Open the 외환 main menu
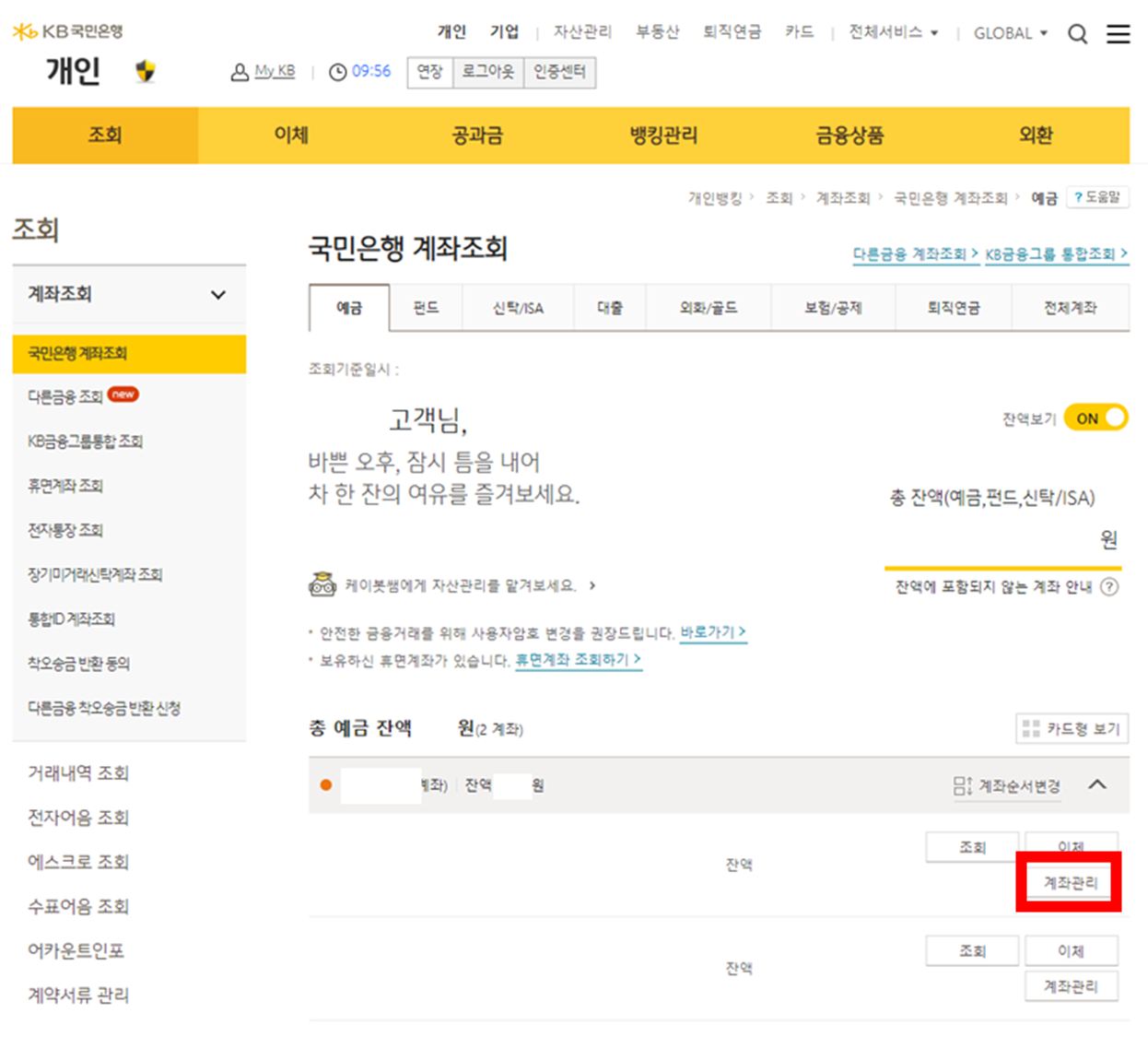 (1036, 136)
